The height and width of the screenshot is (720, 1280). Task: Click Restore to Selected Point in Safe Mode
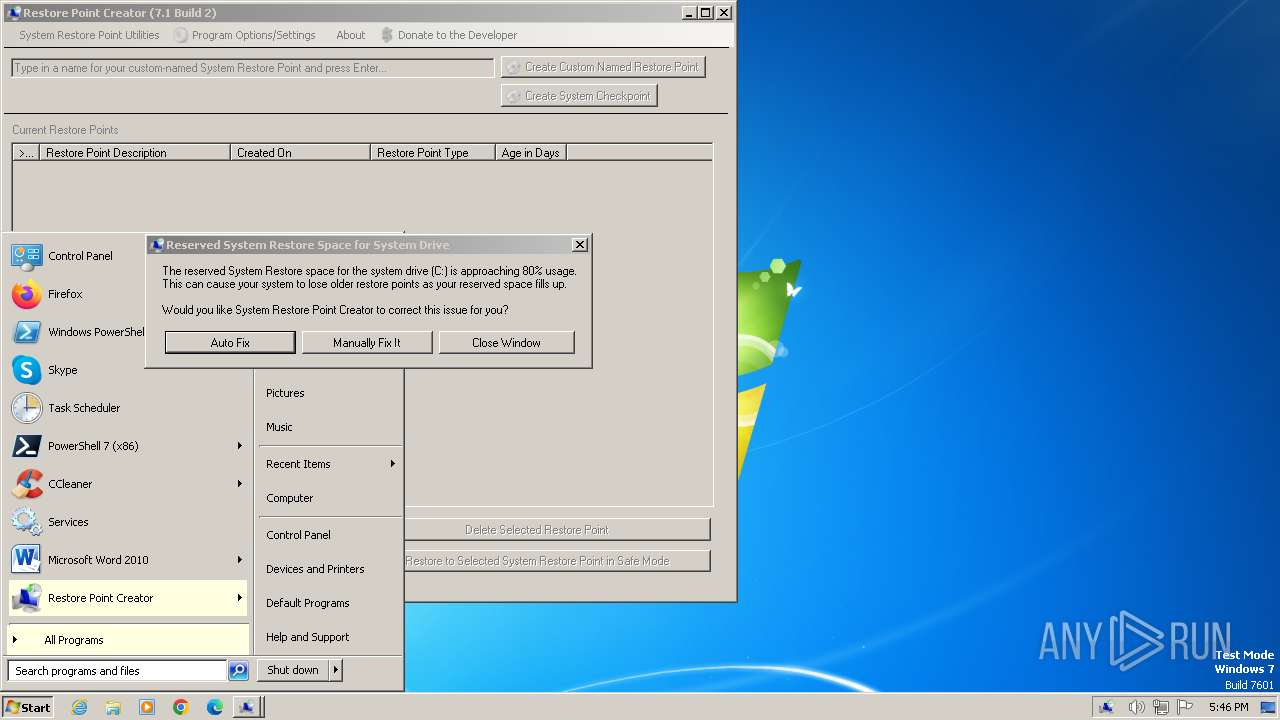tap(556, 560)
